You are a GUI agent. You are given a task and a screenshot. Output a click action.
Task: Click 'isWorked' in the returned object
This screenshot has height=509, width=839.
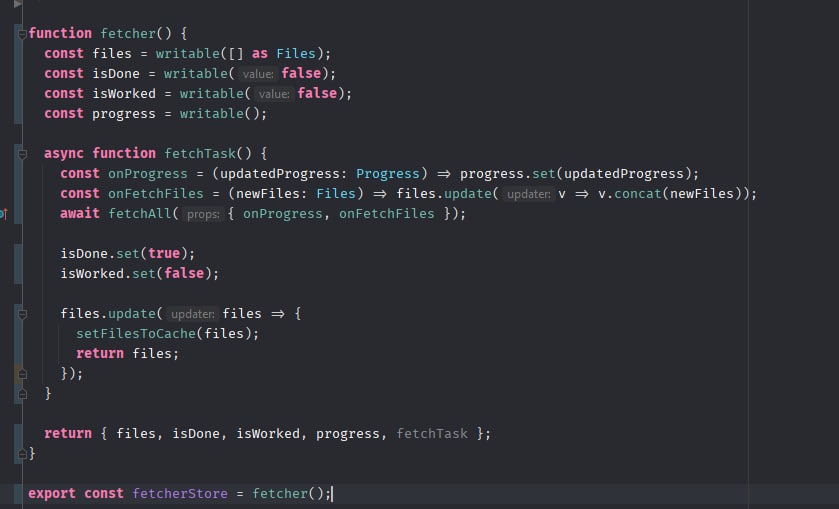pos(268,434)
